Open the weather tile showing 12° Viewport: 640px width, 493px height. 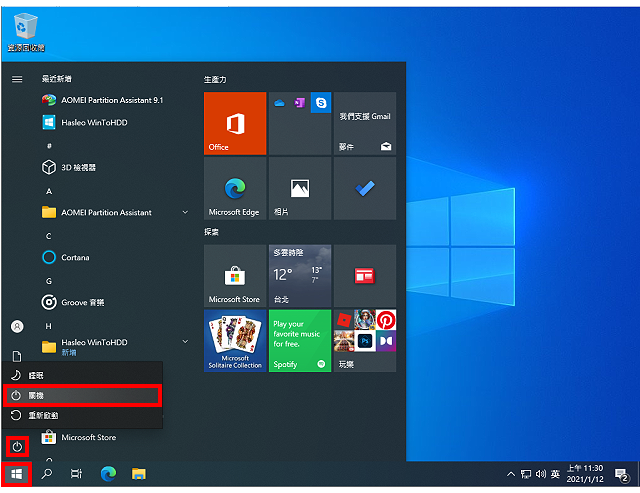[x=300, y=276]
